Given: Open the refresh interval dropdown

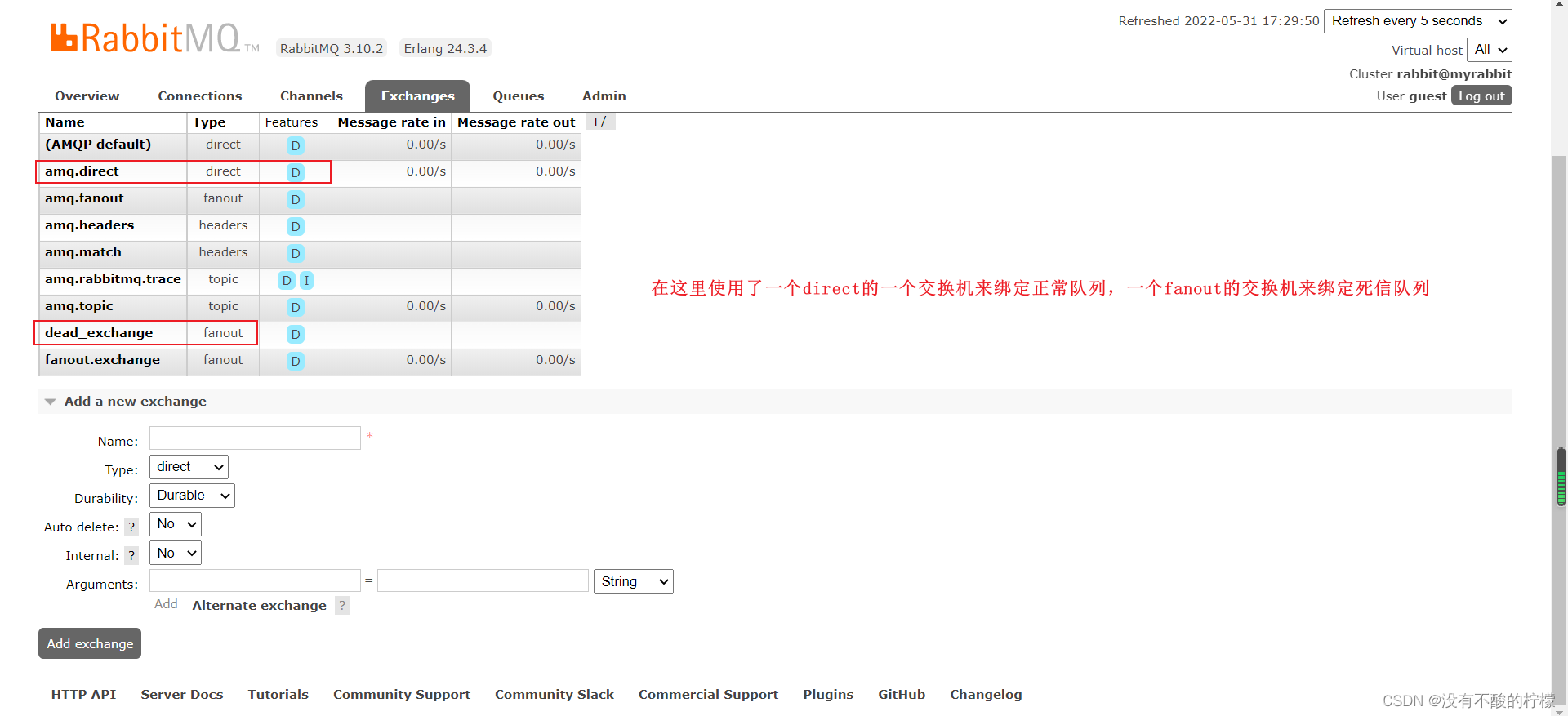Looking at the screenshot, I should [1418, 21].
